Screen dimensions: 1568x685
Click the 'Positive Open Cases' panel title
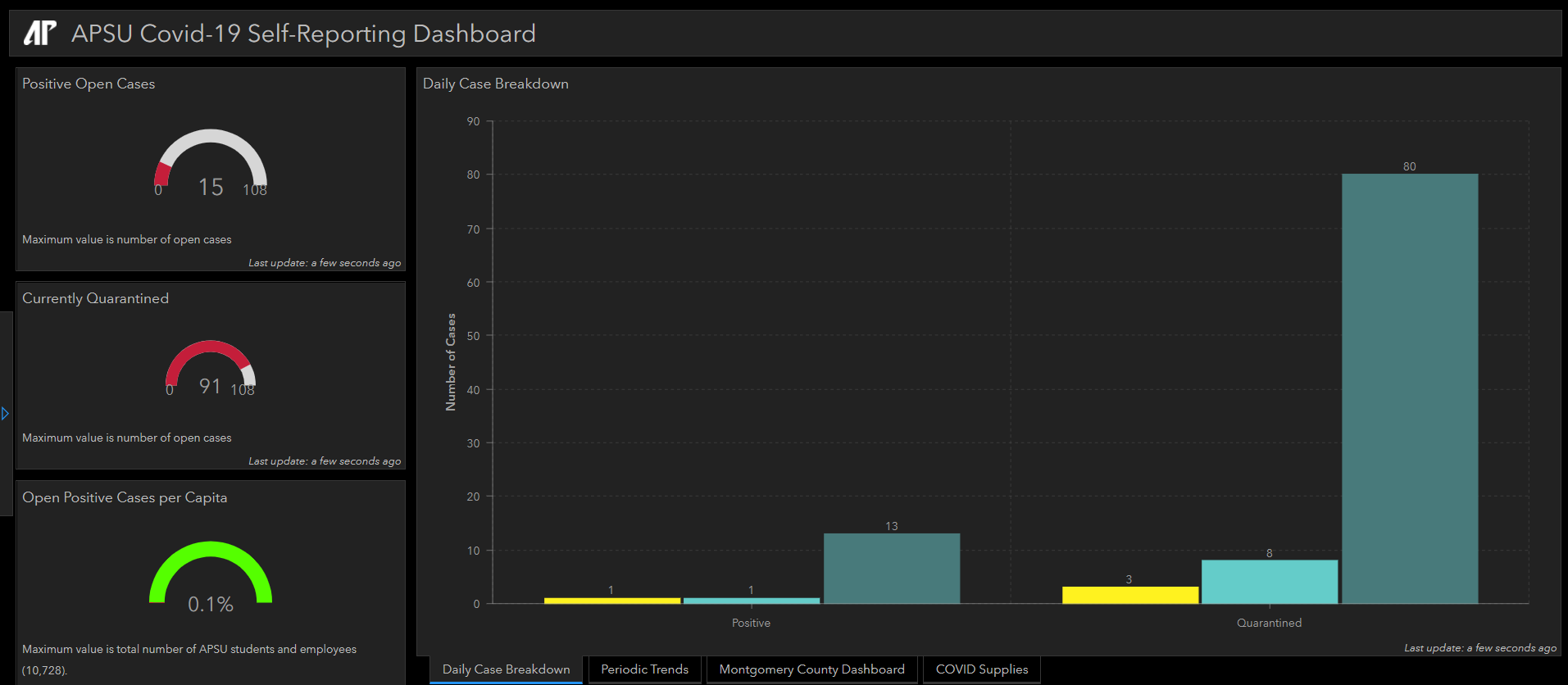click(x=89, y=84)
